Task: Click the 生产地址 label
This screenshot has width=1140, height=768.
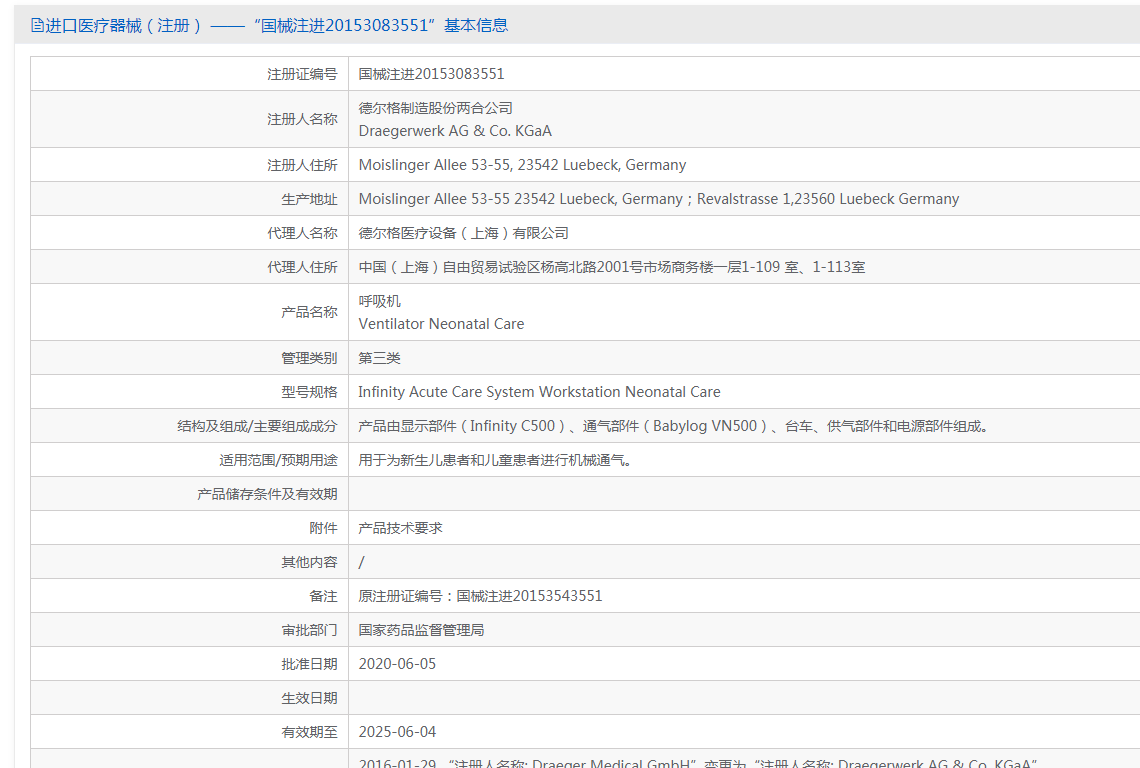Action: tap(309, 199)
